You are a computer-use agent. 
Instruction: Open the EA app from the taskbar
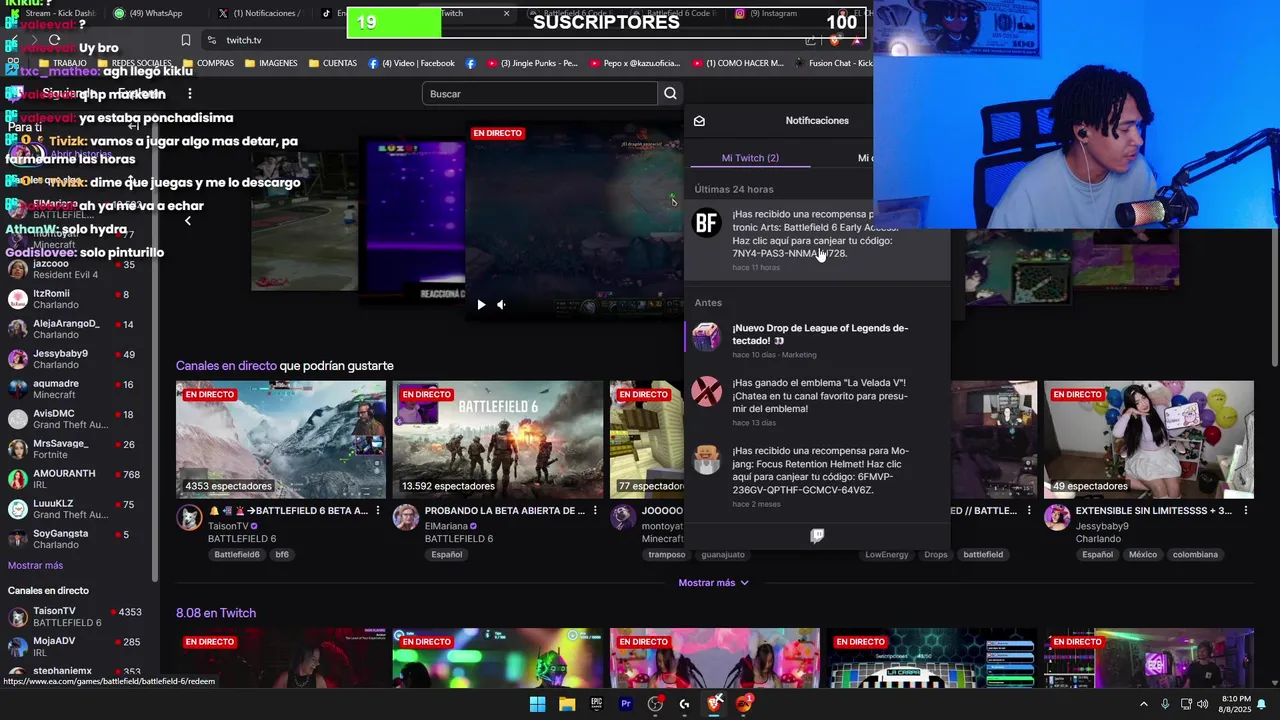click(x=744, y=704)
